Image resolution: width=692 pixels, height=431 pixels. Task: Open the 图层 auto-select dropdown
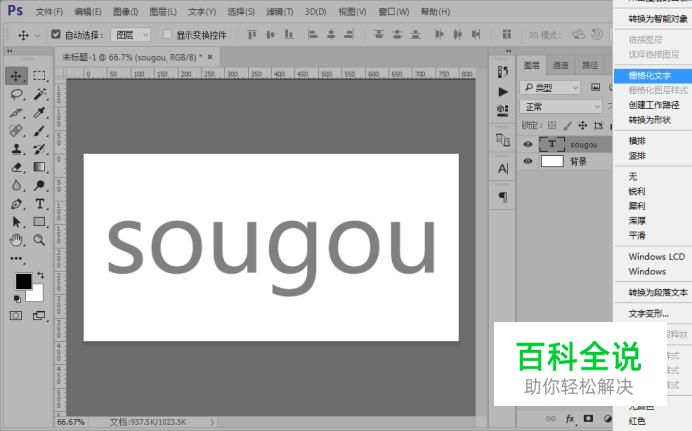pos(131,34)
